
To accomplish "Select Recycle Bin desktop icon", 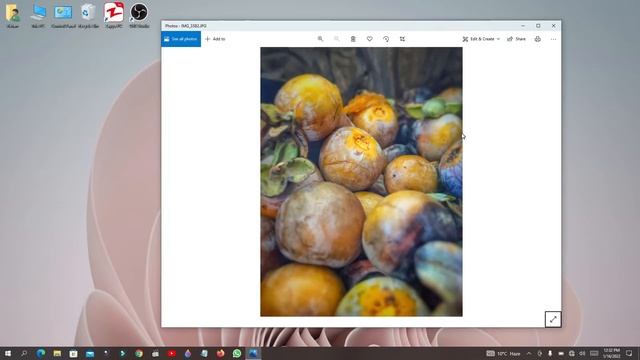I will click(x=89, y=16).
